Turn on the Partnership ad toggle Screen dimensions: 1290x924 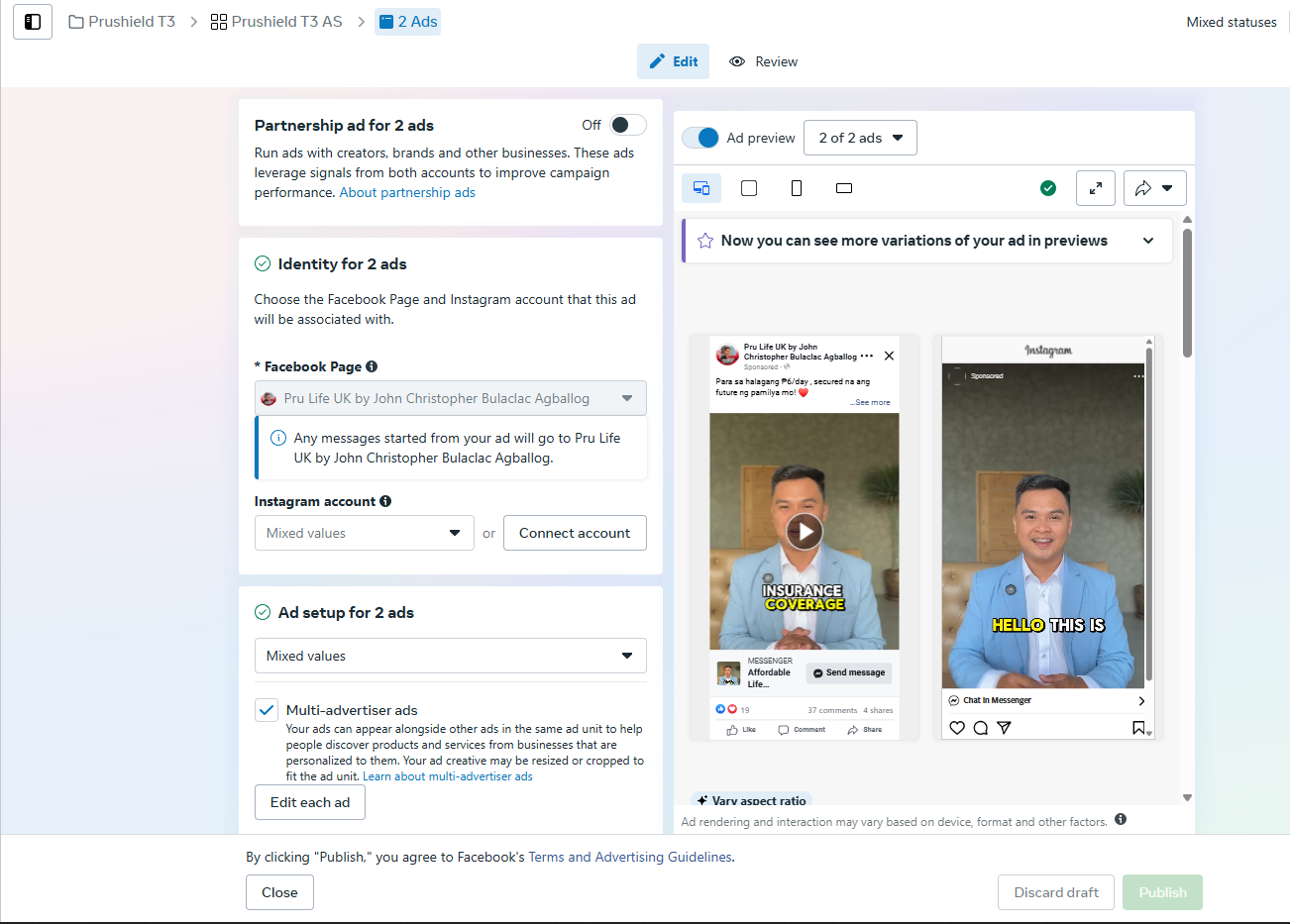(628, 125)
